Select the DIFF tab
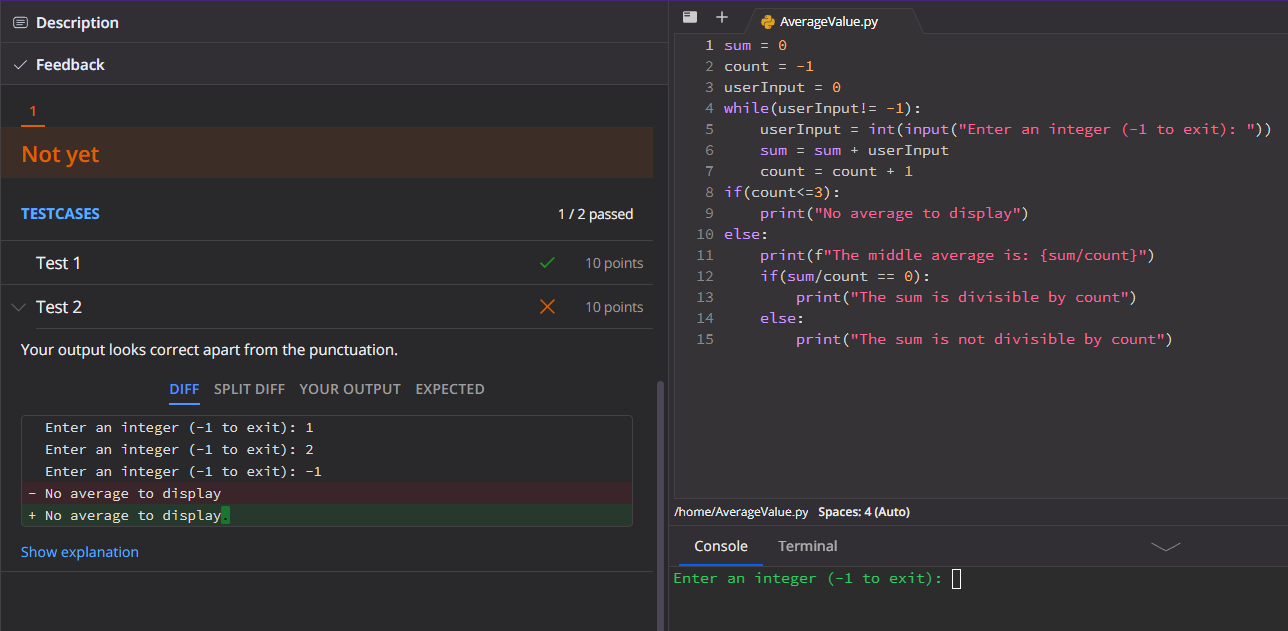The image size is (1288, 631). (184, 389)
